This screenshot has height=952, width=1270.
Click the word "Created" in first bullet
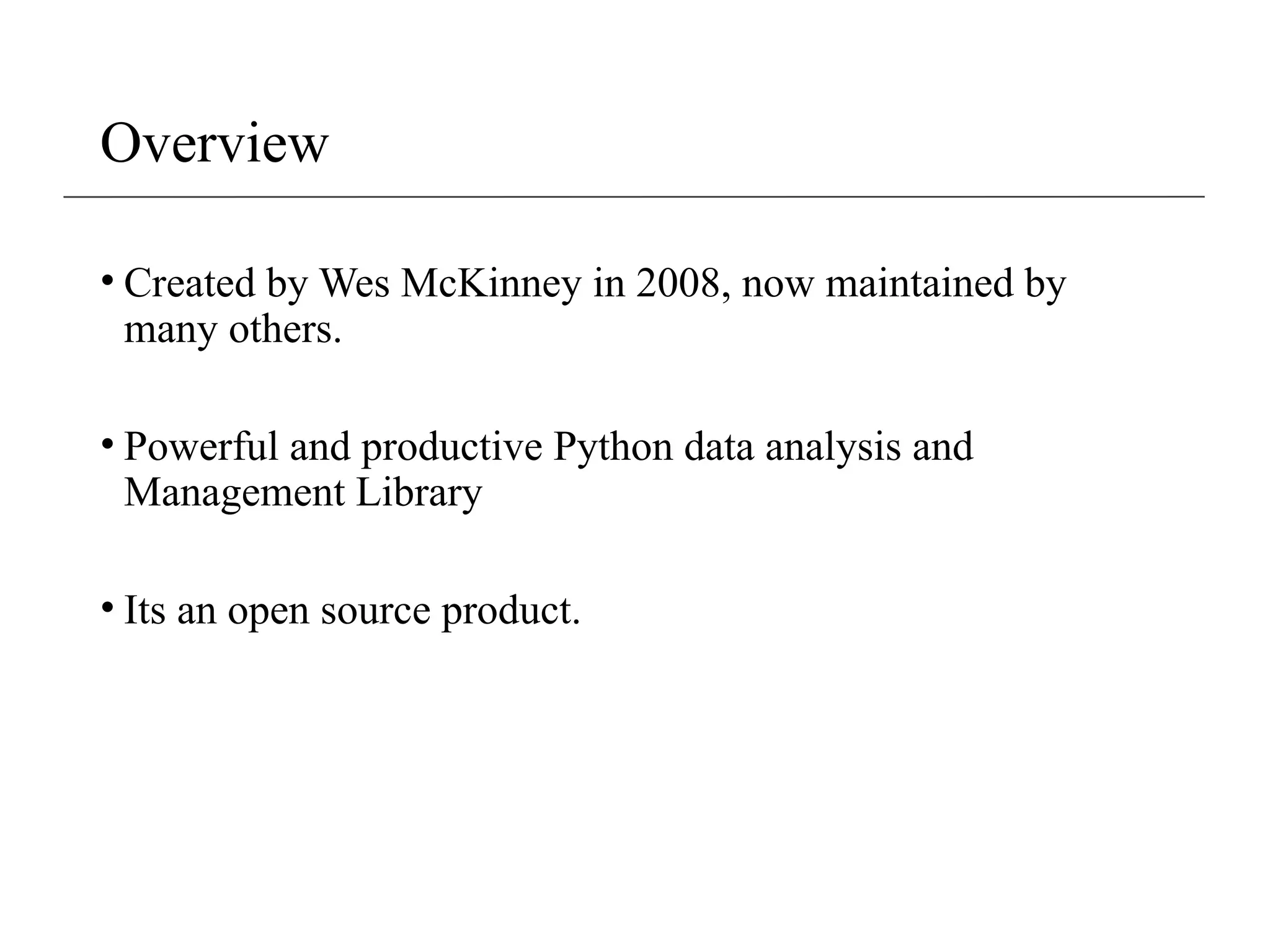tap(190, 283)
